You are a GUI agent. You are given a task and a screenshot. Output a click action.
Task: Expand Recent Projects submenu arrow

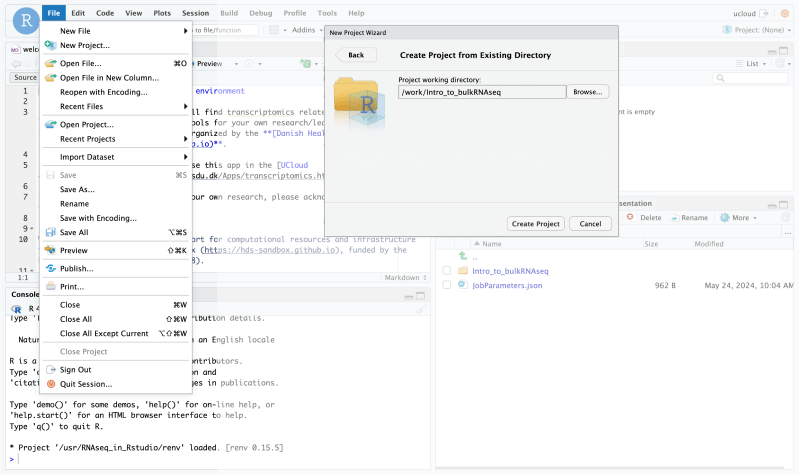pyautogui.click(x=185, y=139)
